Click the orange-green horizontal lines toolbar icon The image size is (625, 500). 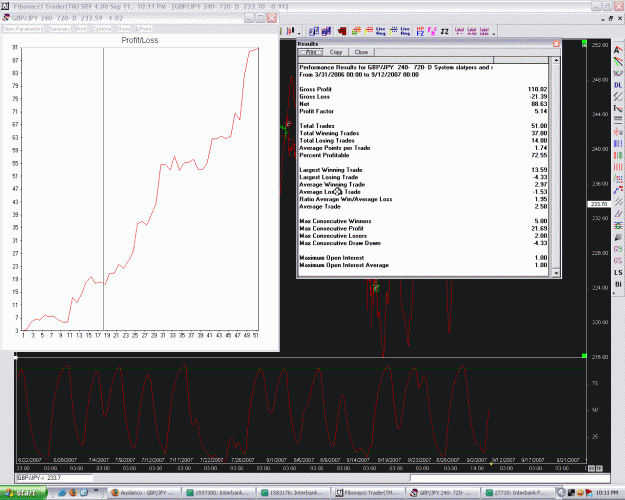click(356, 31)
